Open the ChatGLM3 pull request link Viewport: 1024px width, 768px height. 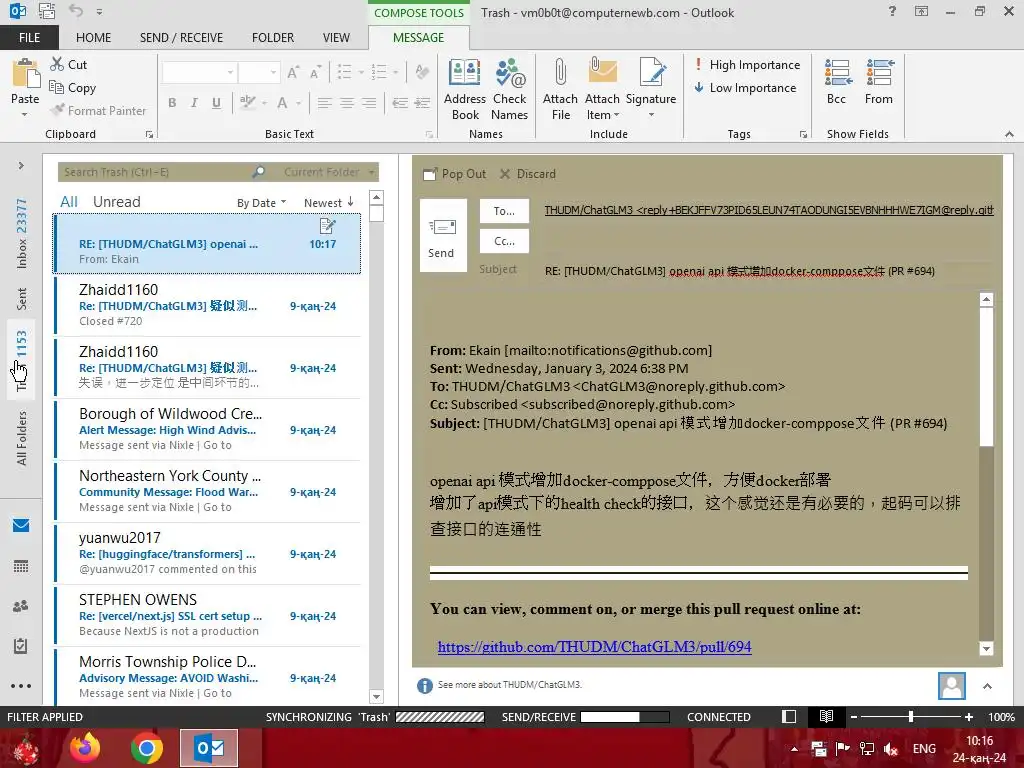coord(594,647)
